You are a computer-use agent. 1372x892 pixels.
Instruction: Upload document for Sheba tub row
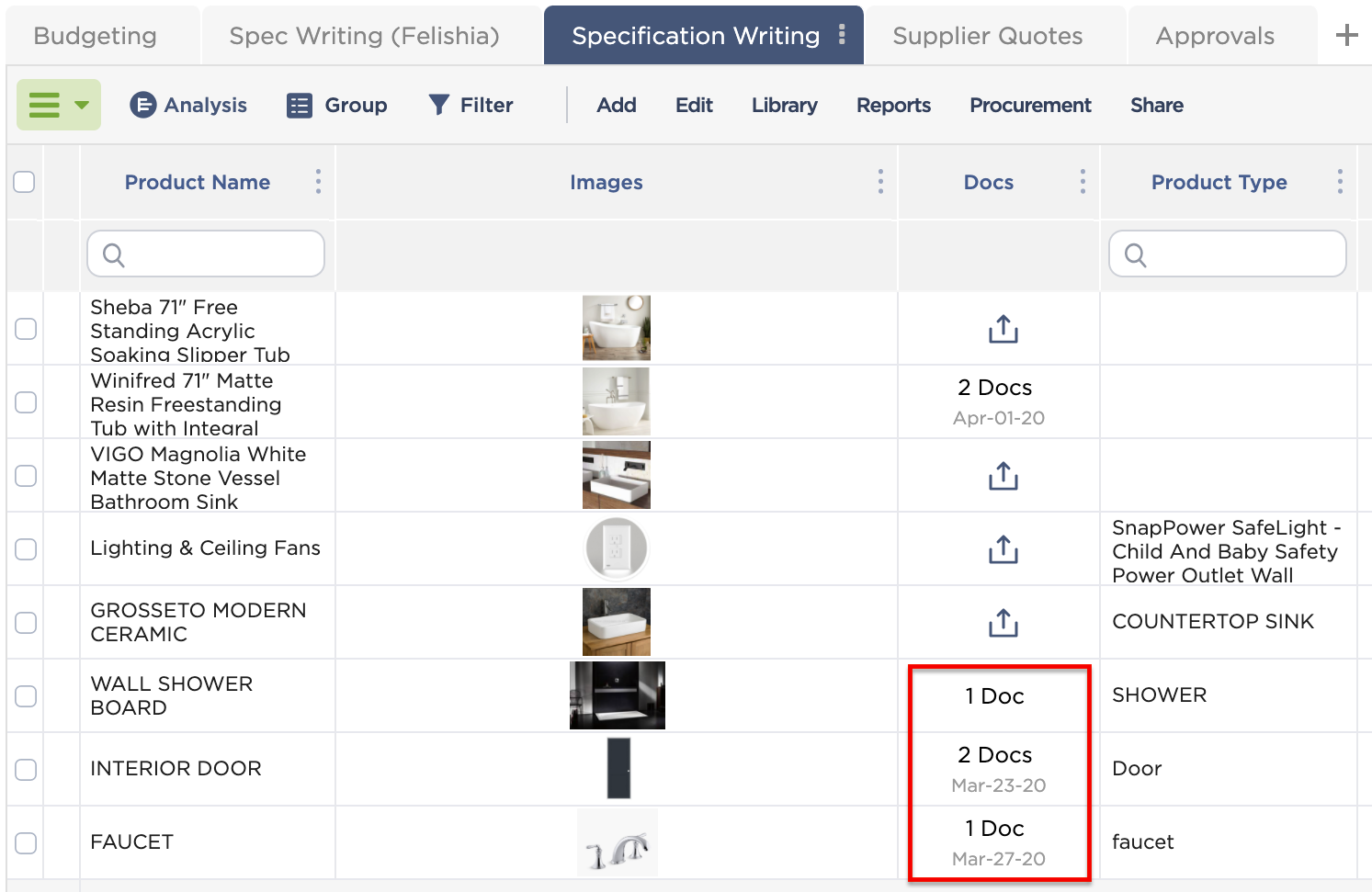tap(1003, 329)
